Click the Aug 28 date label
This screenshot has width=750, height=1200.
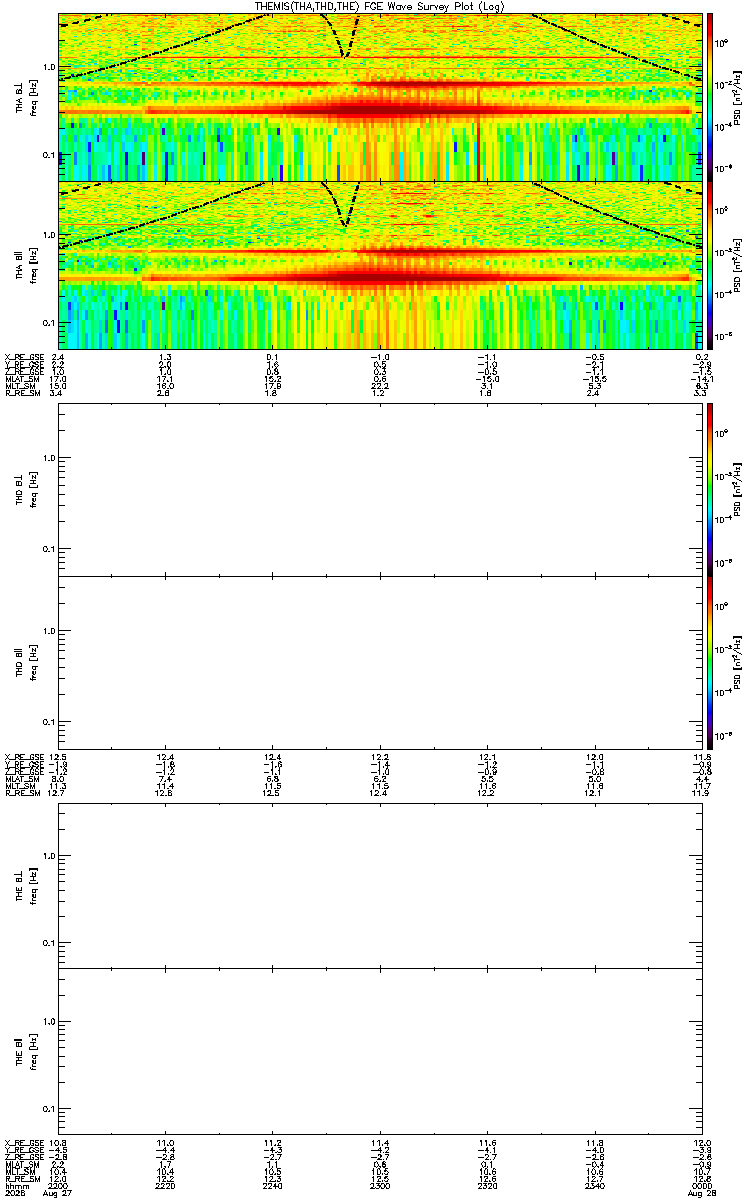[x=699, y=1192]
